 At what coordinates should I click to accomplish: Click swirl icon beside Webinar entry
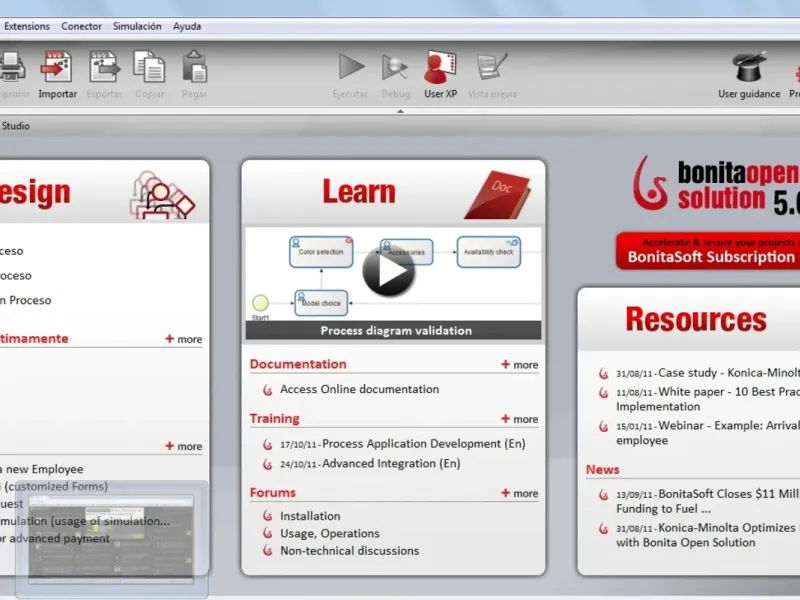pyautogui.click(x=604, y=427)
